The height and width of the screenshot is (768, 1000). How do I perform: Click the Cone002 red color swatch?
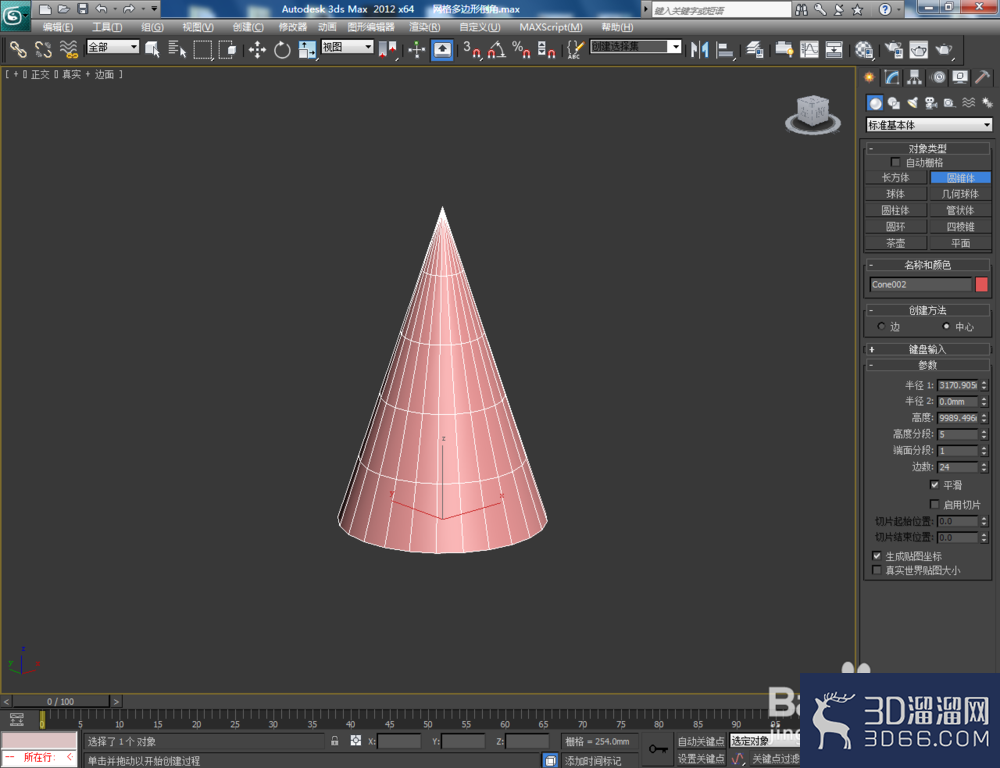tap(982, 284)
